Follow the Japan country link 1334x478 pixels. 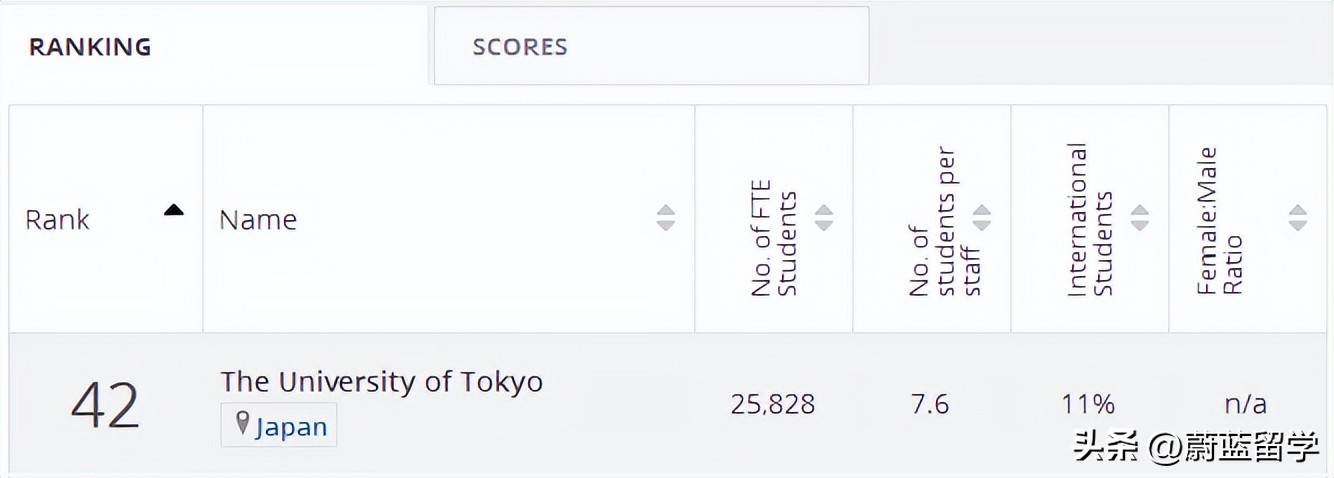pyautogui.click(x=291, y=427)
